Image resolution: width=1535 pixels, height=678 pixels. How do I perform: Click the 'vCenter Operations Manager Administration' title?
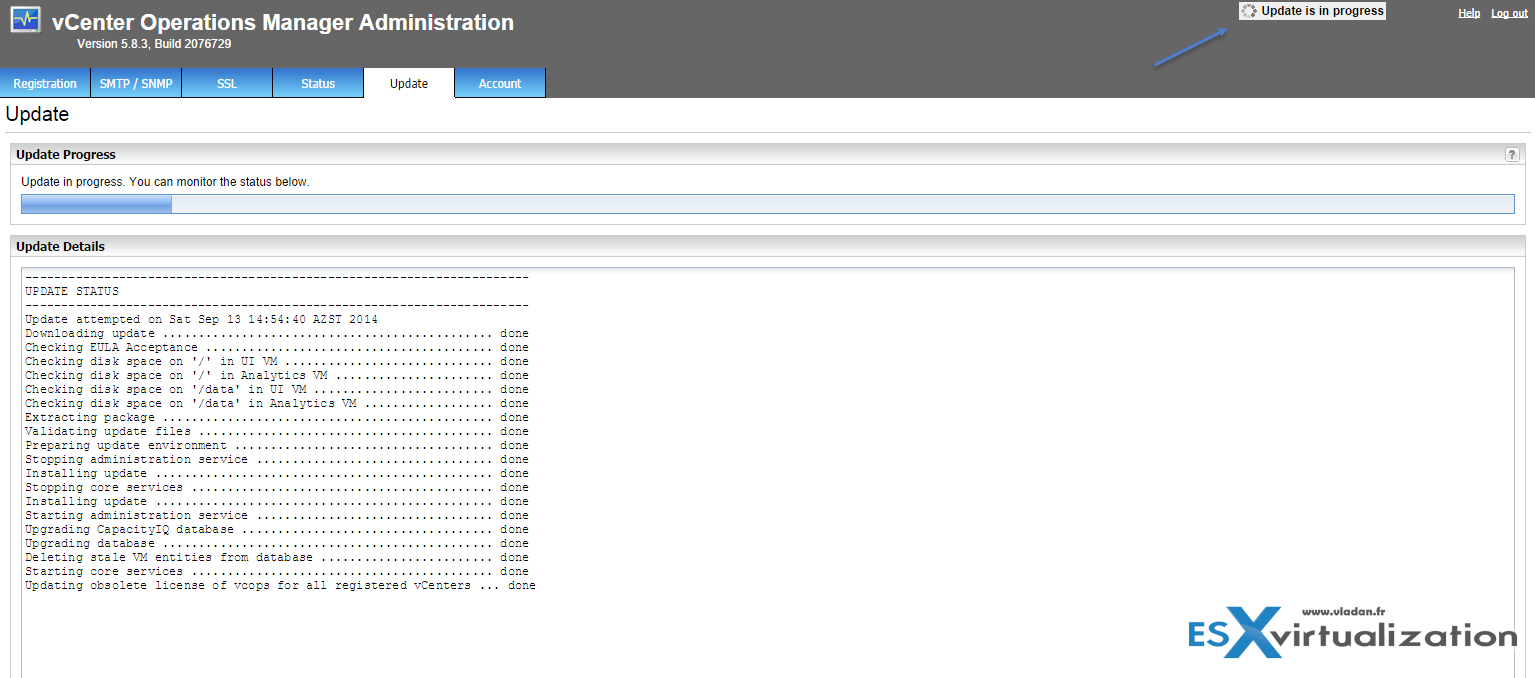(x=283, y=22)
